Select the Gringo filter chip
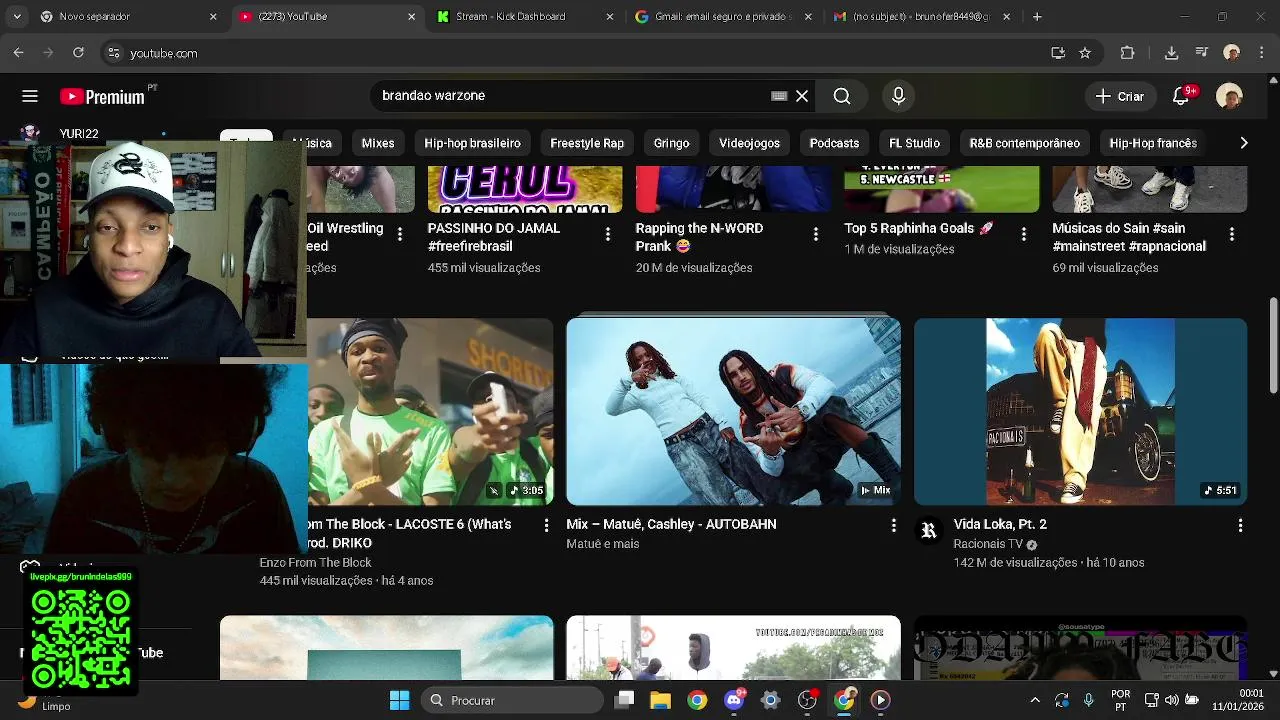Image resolution: width=1280 pixels, height=720 pixels. pyautogui.click(x=671, y=143)
